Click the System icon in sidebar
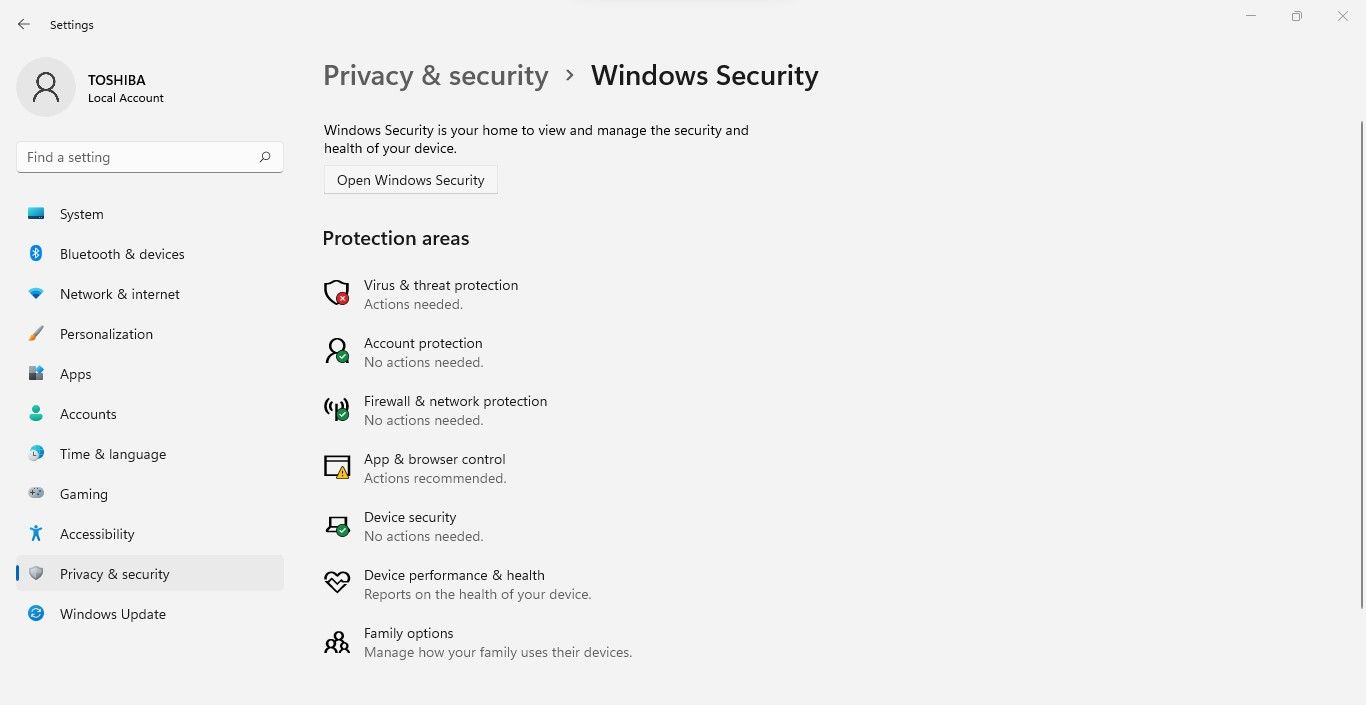This screenshot has width=1366, height=705. click(x=36, y=214)
